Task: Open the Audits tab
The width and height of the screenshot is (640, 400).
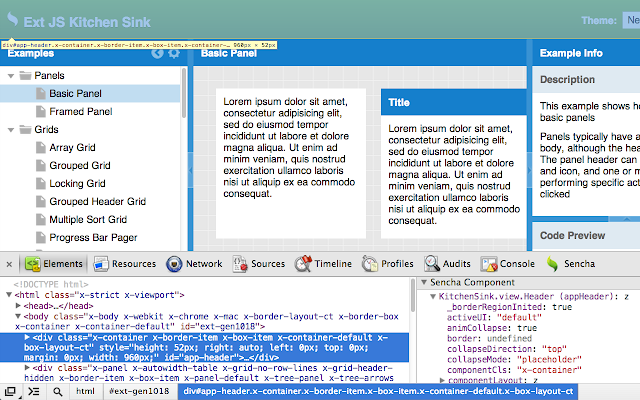Action: (x=447, y=264)
